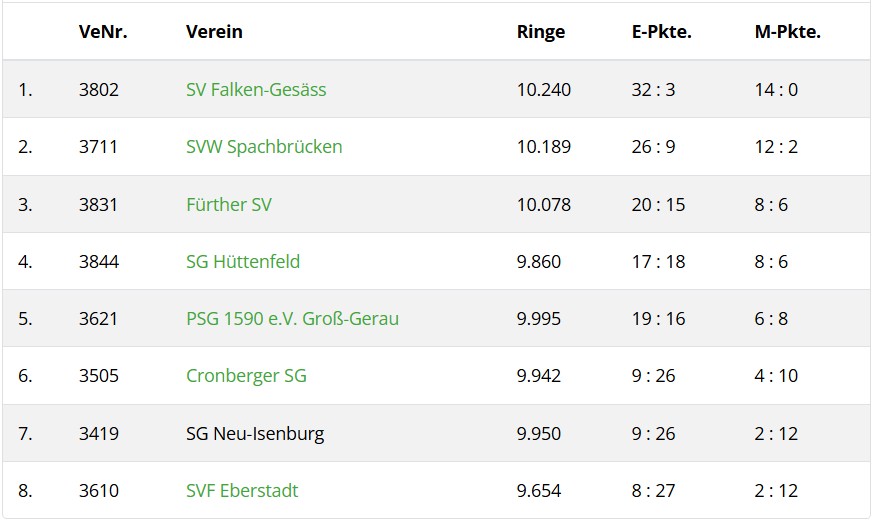The image size is (872, 520).
Task: Click the Ringe column header
Action: coord(541,31)
